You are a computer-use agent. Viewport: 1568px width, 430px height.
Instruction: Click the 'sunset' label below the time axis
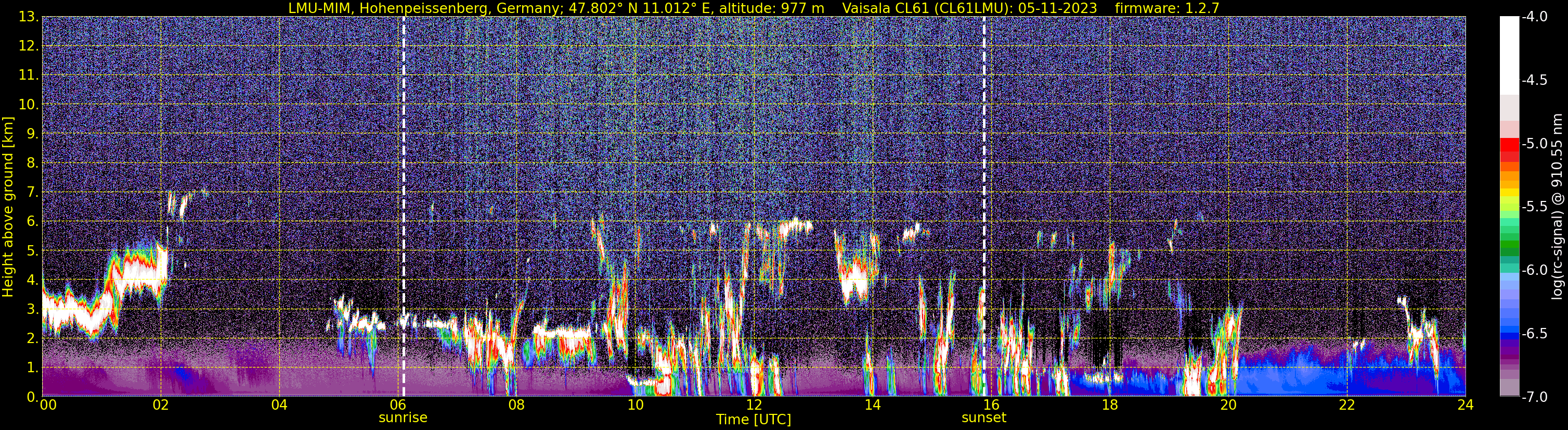click(x=983, y=417)
